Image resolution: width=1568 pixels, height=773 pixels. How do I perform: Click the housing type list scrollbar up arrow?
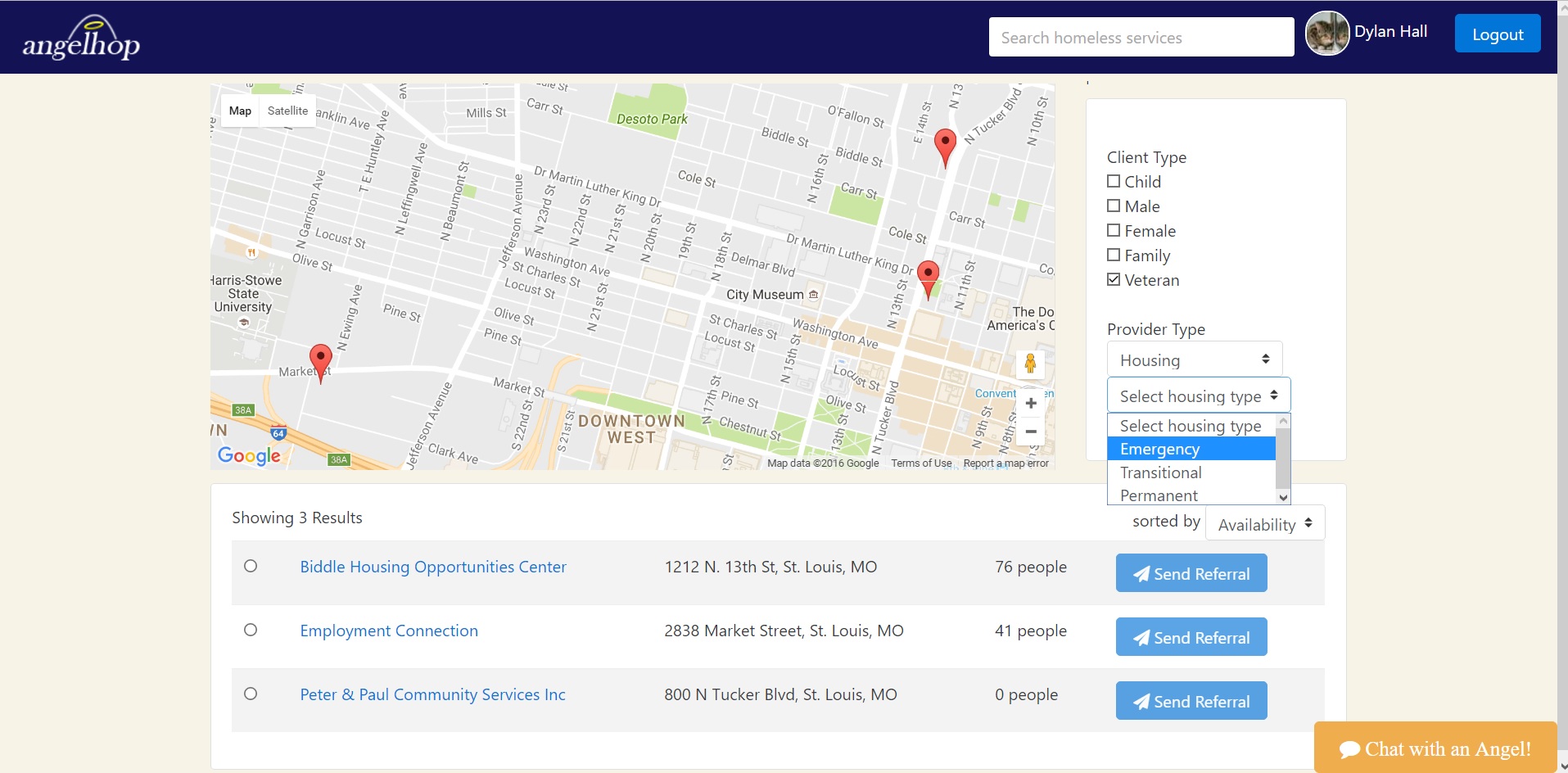(x=1283, y=421)
